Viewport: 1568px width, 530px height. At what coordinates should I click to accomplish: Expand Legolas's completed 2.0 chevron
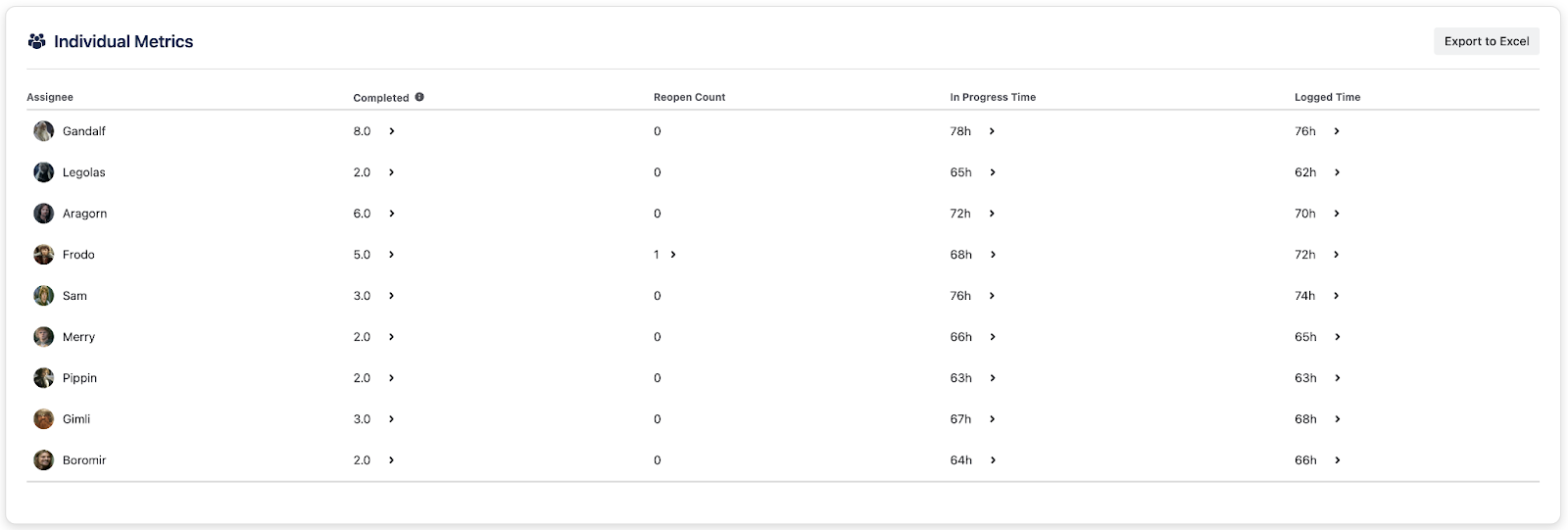(x=391, y=172)
